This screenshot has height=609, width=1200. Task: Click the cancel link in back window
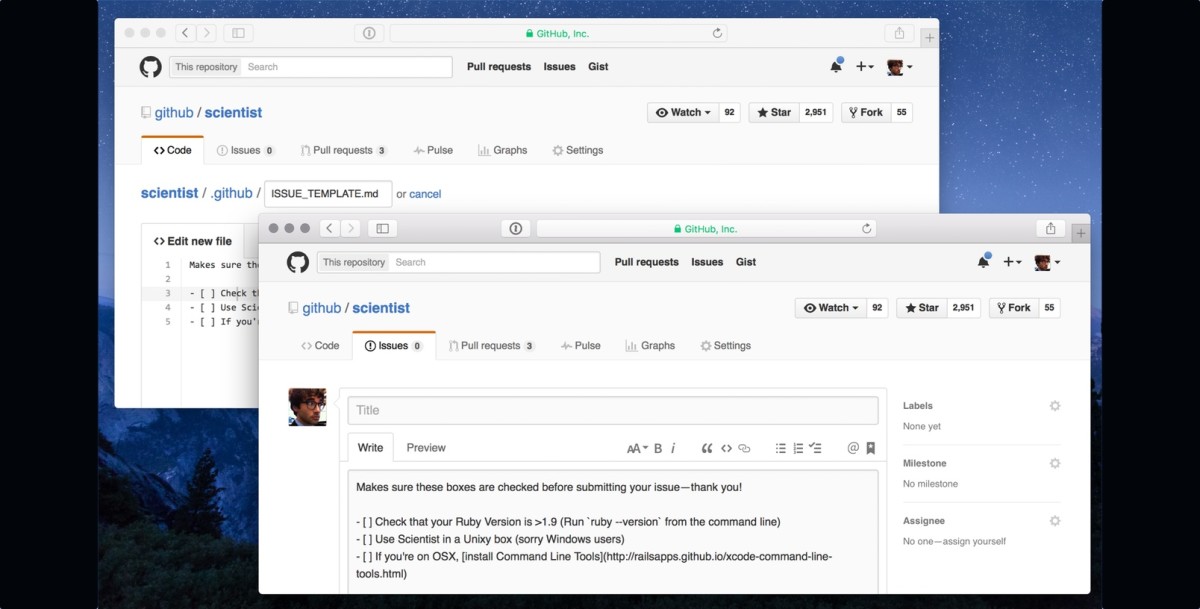425,194
